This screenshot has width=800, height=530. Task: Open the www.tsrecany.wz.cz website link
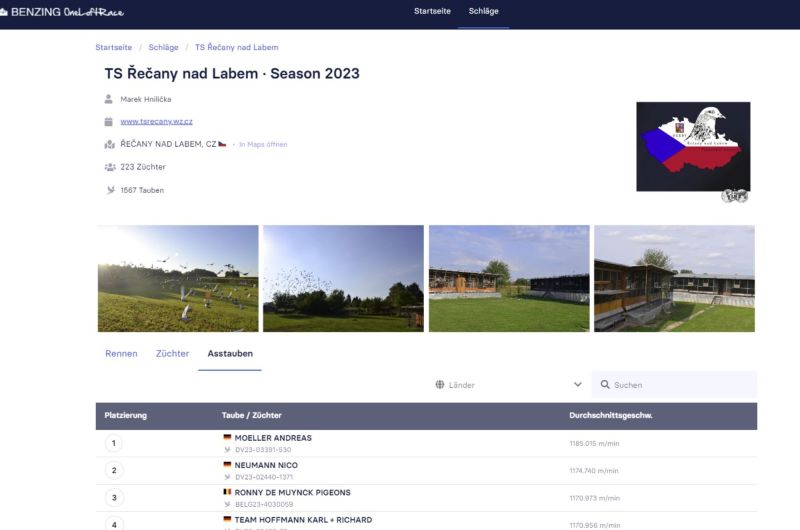[x=155, y=122]
